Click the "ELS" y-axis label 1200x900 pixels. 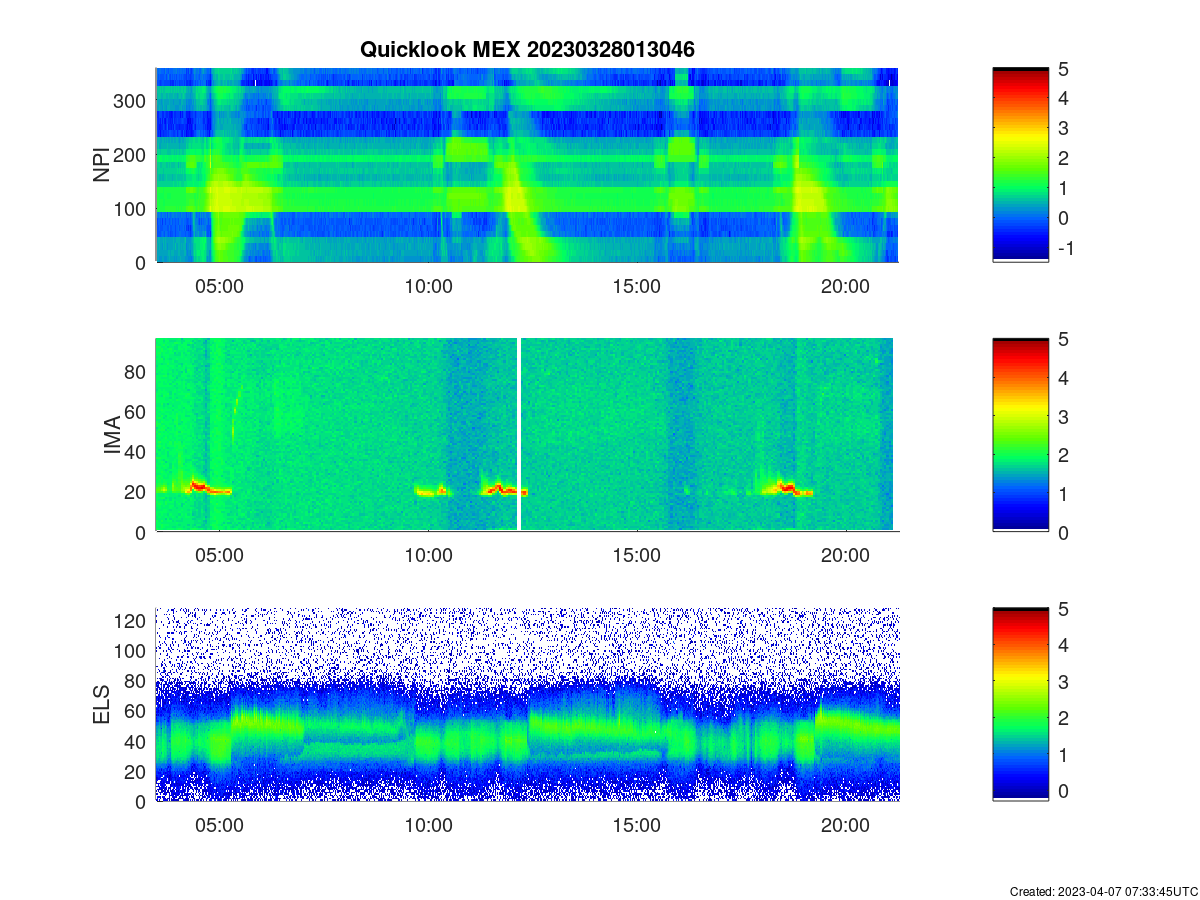point(102,705)
